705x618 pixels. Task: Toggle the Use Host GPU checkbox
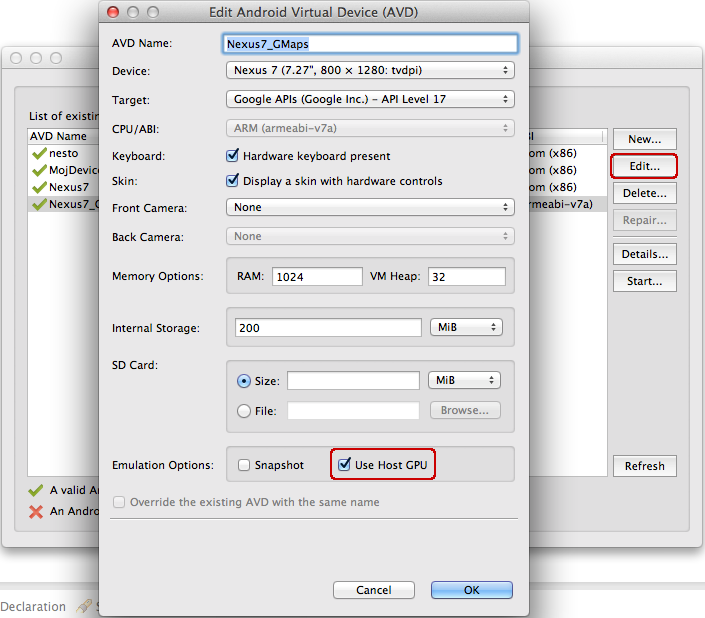pyautogui.click(x=344, y=464)
